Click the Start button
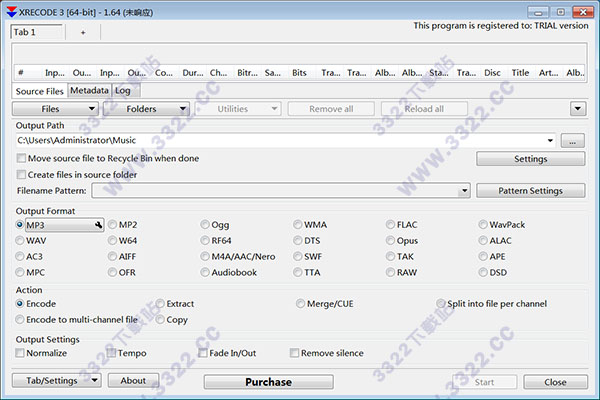 (x=484, y=382)
